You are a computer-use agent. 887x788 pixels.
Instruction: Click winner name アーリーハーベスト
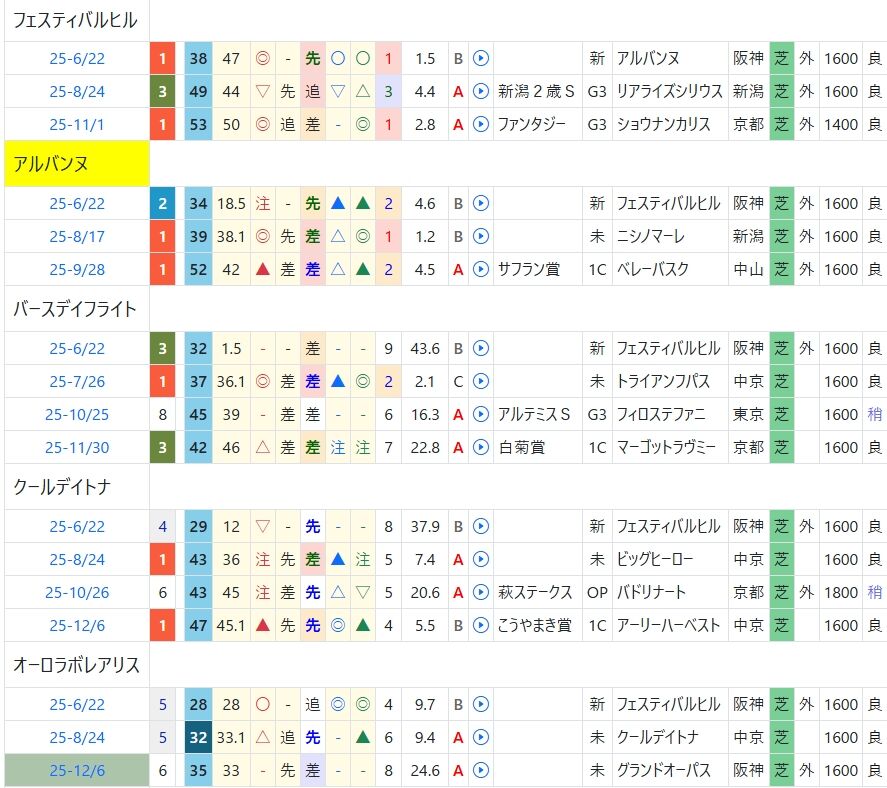(x=669, y=626)
